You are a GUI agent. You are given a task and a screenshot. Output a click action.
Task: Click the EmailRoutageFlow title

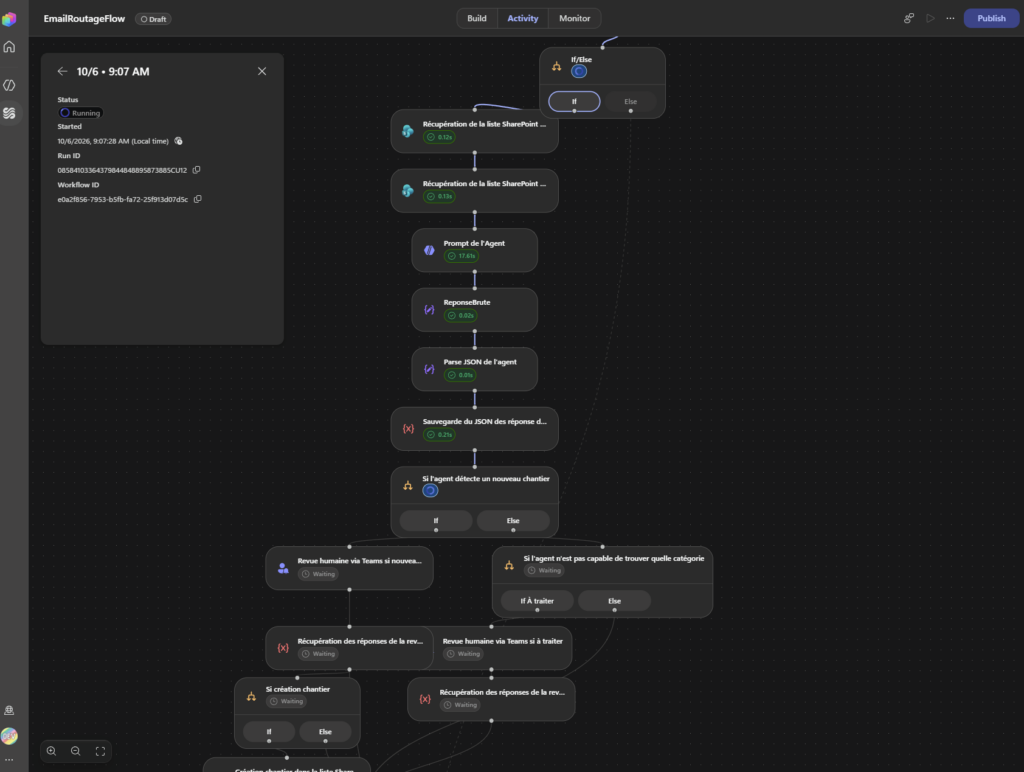pyautogui.click(x=84, y=18)
